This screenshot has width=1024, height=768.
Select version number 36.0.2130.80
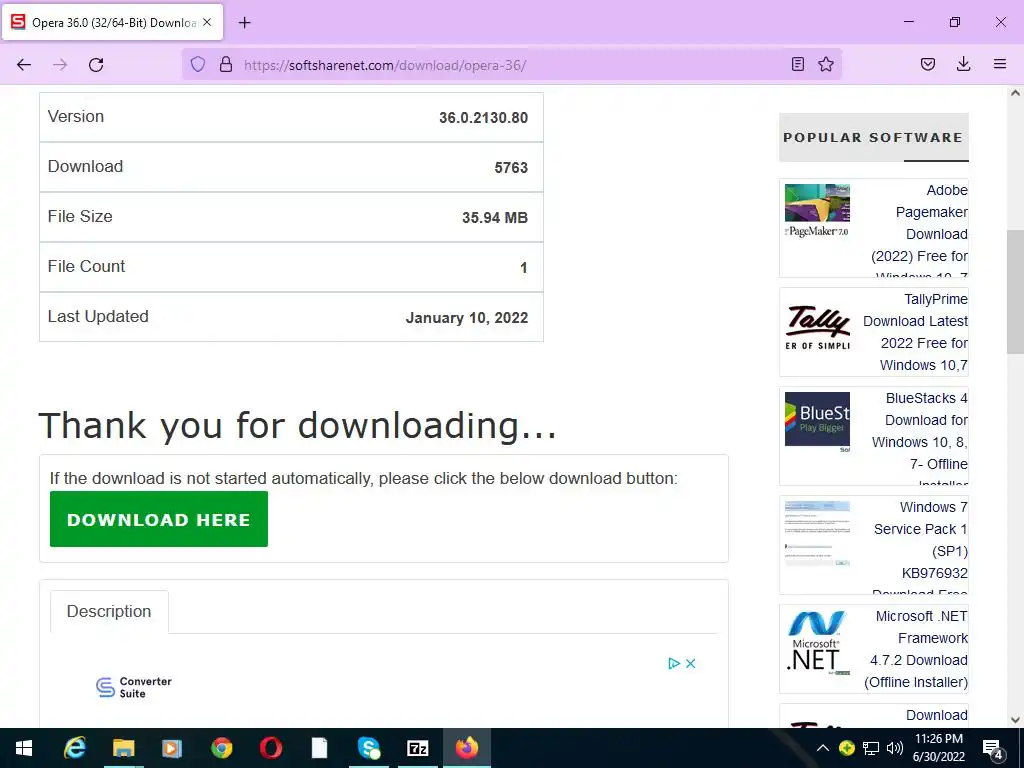483,118
